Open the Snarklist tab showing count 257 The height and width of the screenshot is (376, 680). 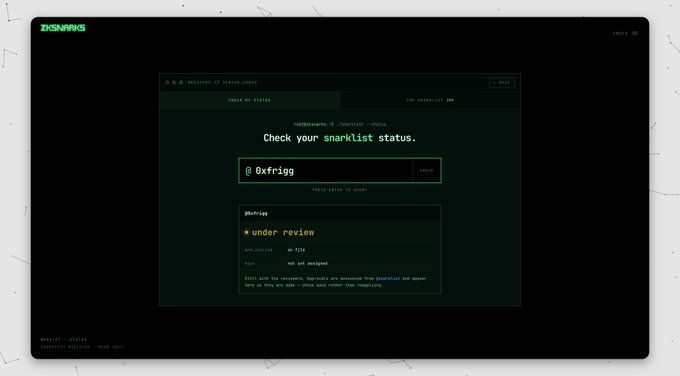(430, 100)
